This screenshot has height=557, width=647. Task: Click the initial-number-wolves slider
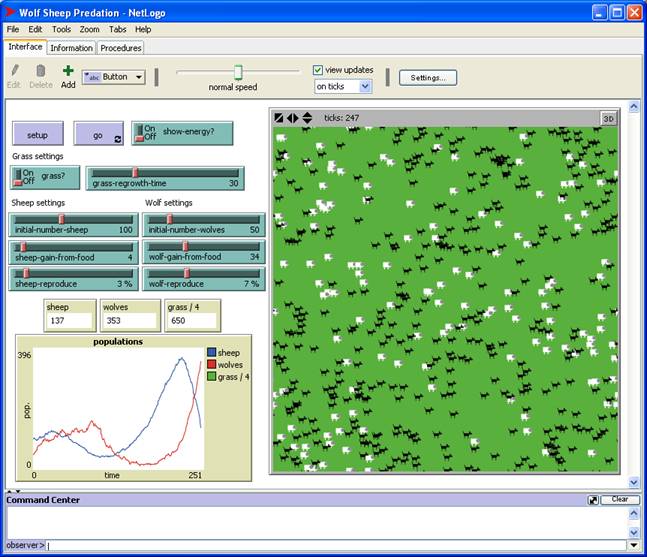(204, 225)
